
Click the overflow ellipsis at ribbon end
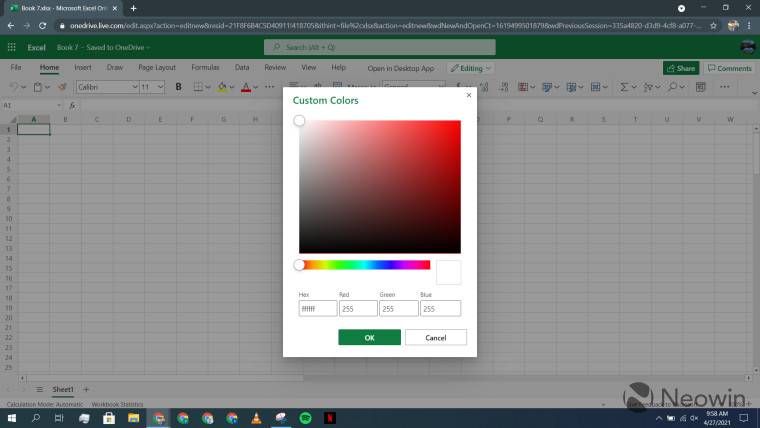pyautogui.click(x=725, y=87)
